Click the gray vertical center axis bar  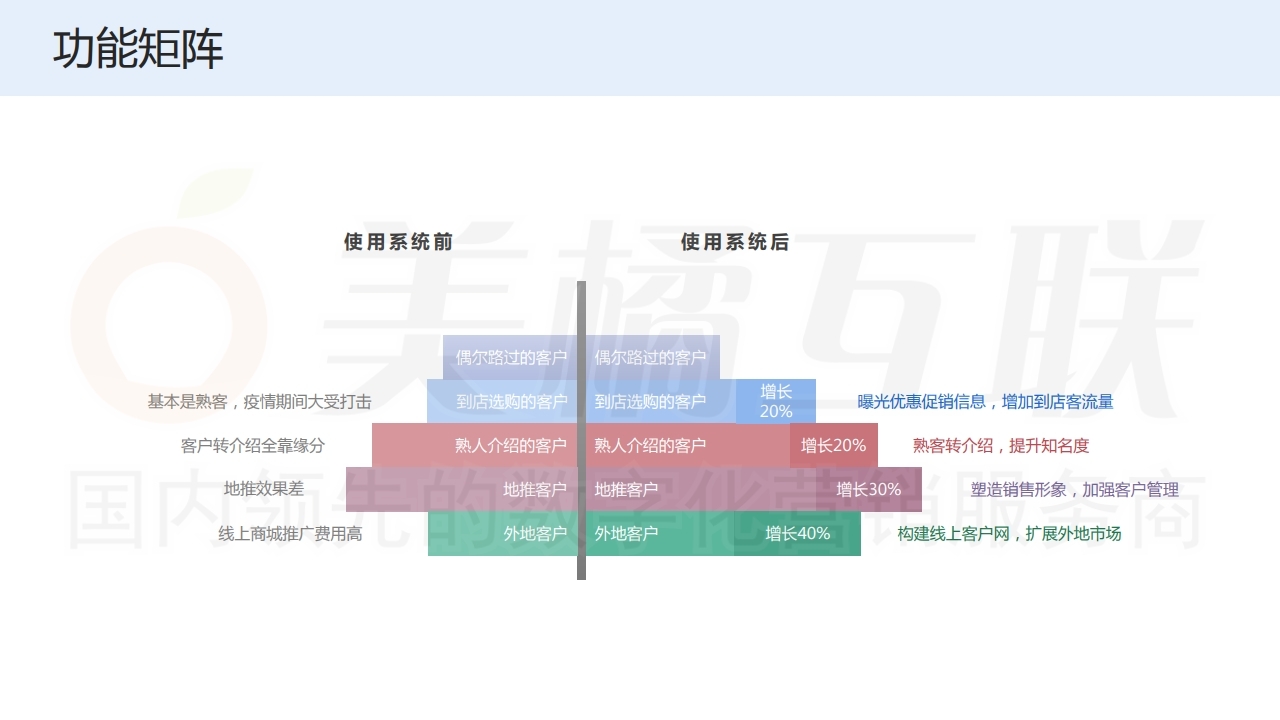pos(581,430)
